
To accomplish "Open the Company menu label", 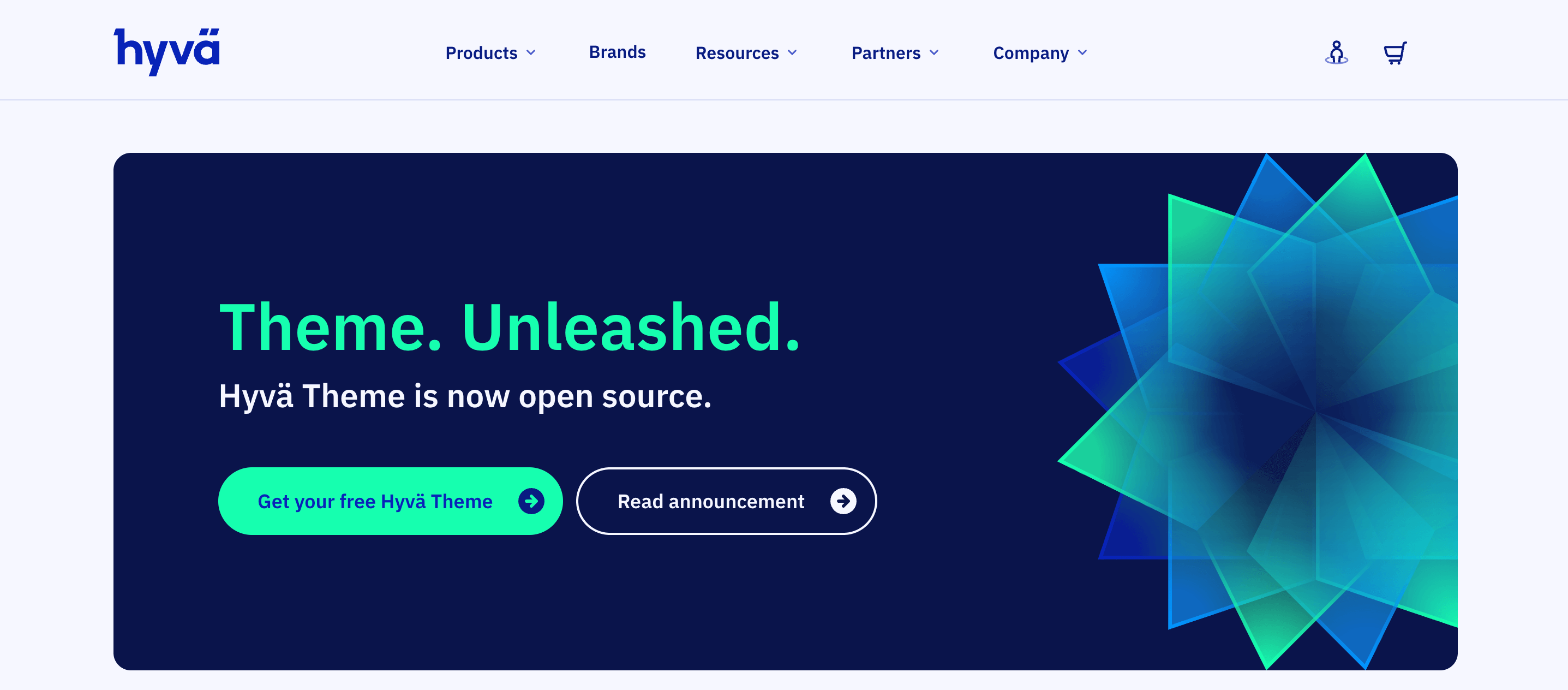I will click(x=1031, y=53).
